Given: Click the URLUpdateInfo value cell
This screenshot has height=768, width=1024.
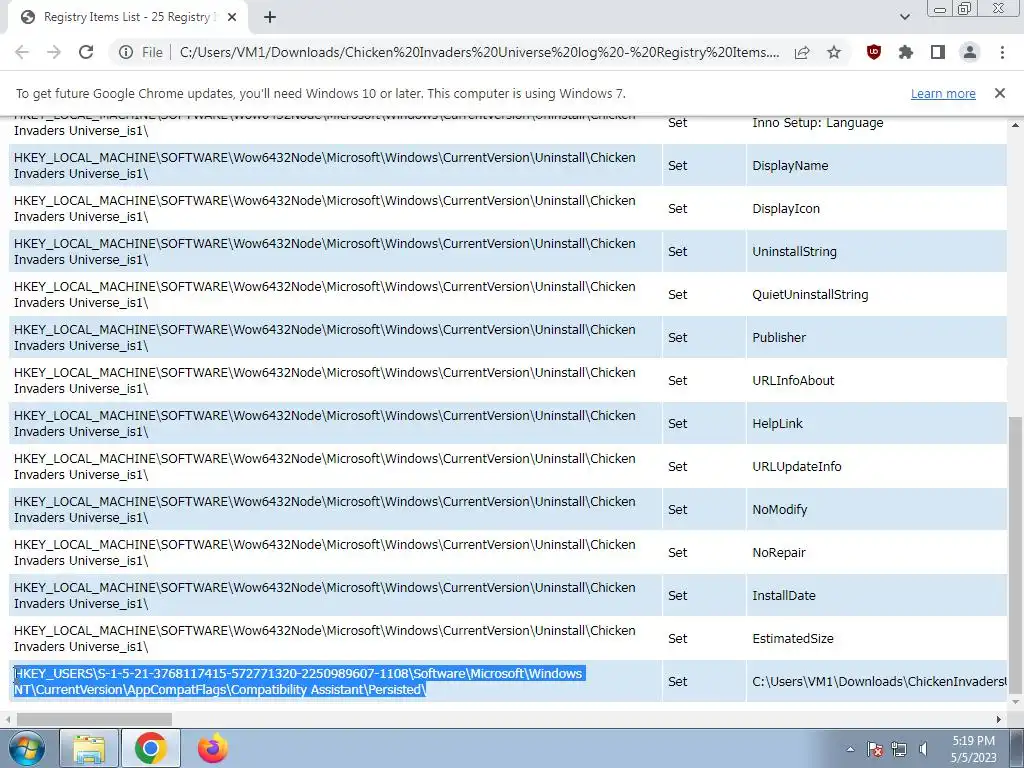Looking at the screenshot, I should click(876, 466).
